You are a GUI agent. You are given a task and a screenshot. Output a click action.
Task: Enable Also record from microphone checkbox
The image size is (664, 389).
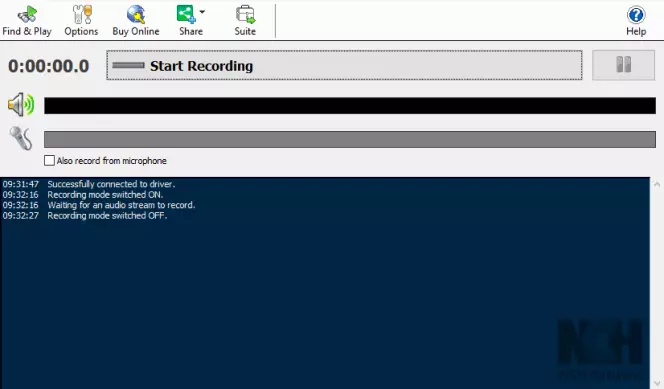pyautogui.click(x=50, y=160)
